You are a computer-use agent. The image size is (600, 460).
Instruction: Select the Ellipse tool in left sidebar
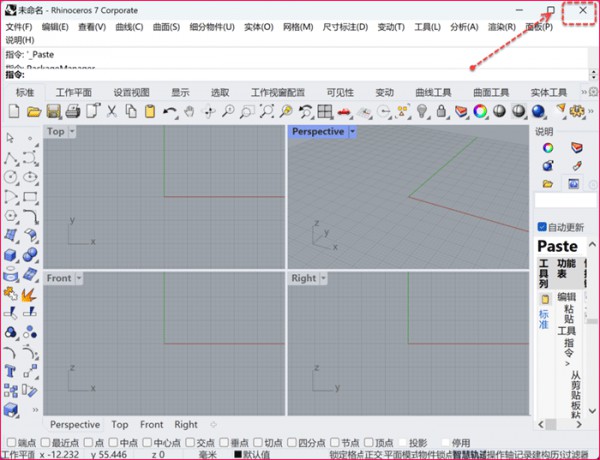[30, 177]
